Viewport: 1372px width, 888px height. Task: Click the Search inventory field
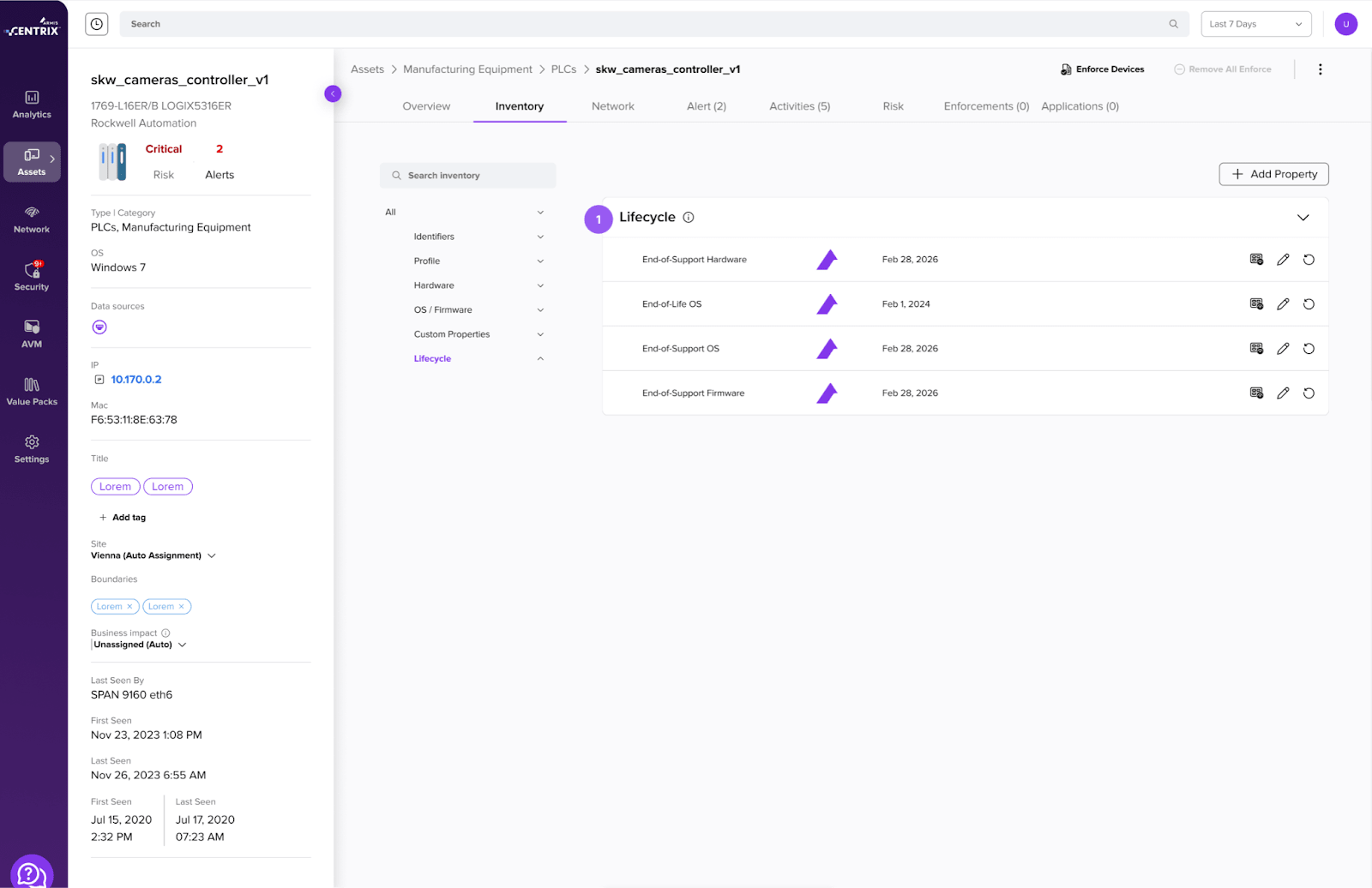click(467, 176)
